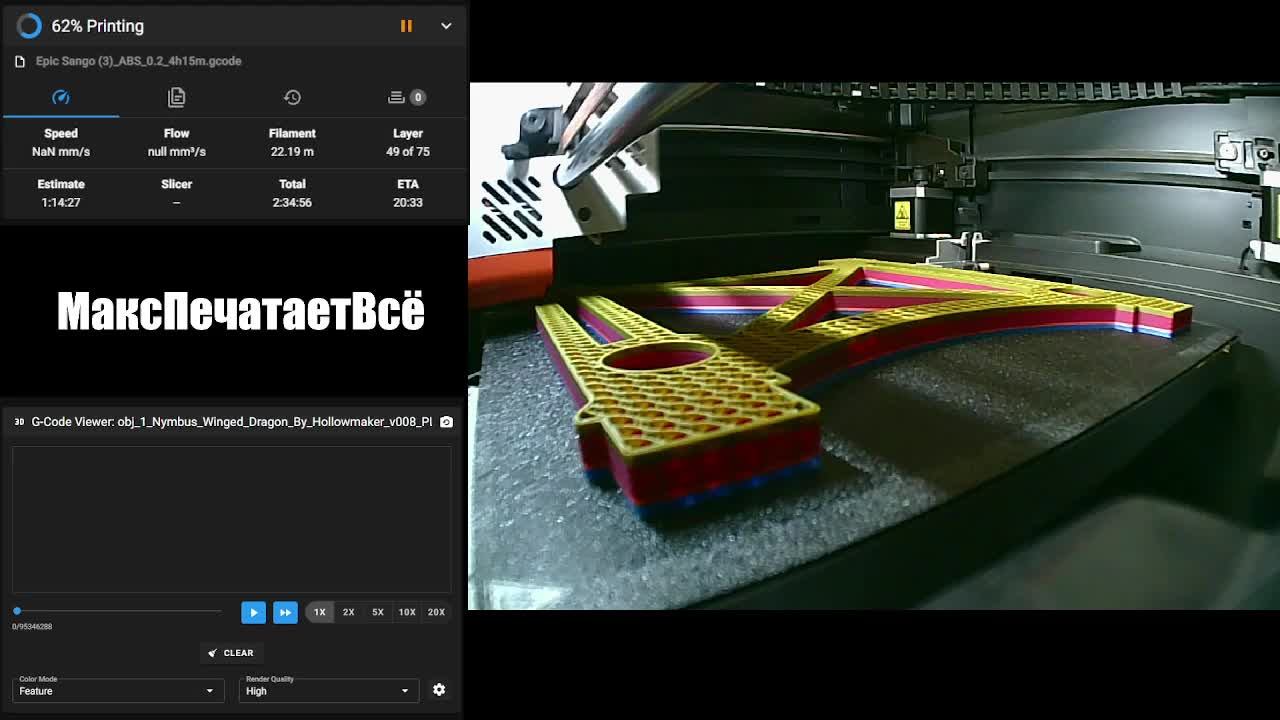1280x720 pixels.
Task: Set playback speed to 1X
Action: pyautogui.click(x=319, y=612)
